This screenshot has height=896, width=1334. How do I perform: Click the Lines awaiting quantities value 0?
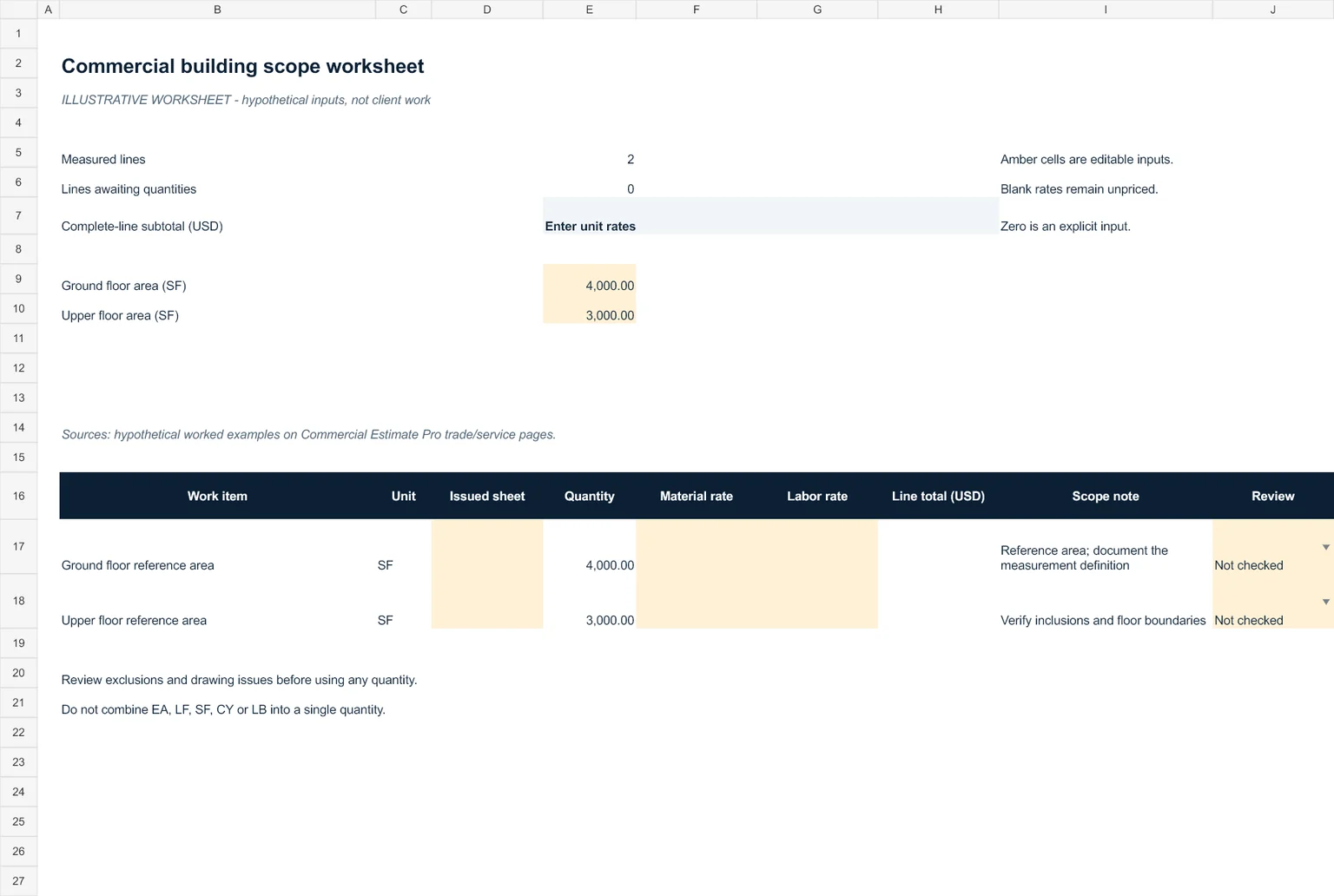coord(631,189)
